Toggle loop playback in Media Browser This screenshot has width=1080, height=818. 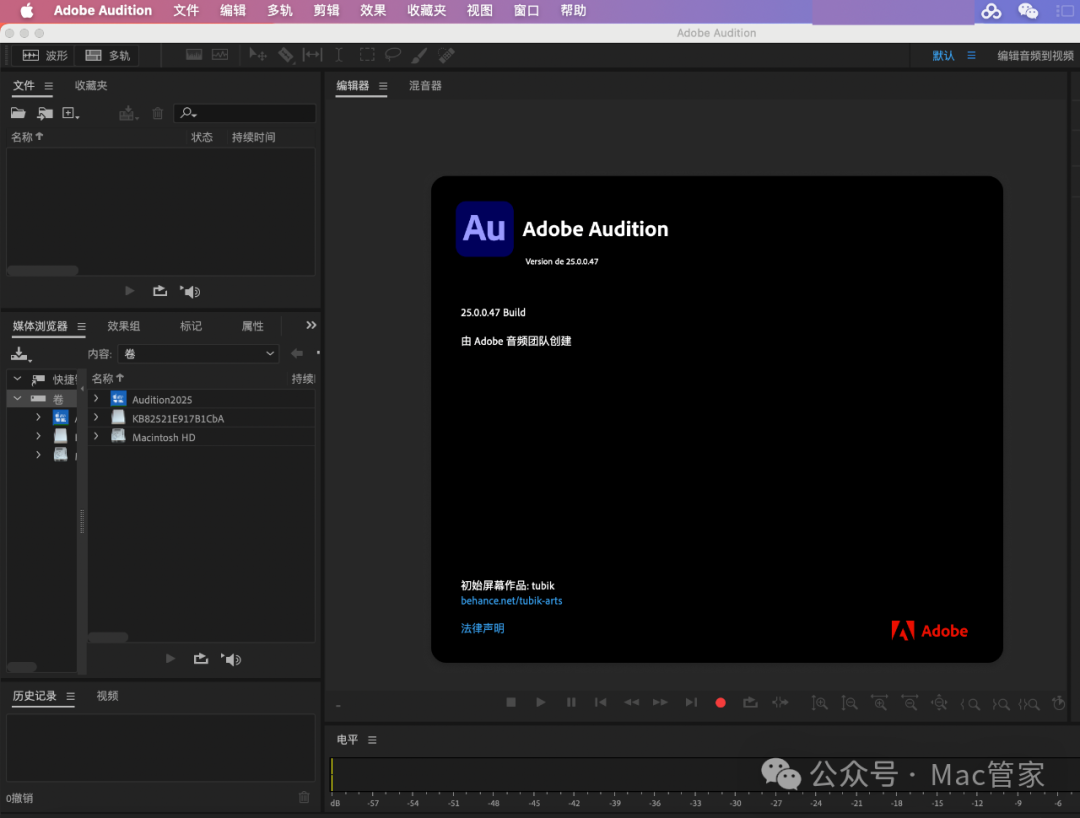click(200, 659)
